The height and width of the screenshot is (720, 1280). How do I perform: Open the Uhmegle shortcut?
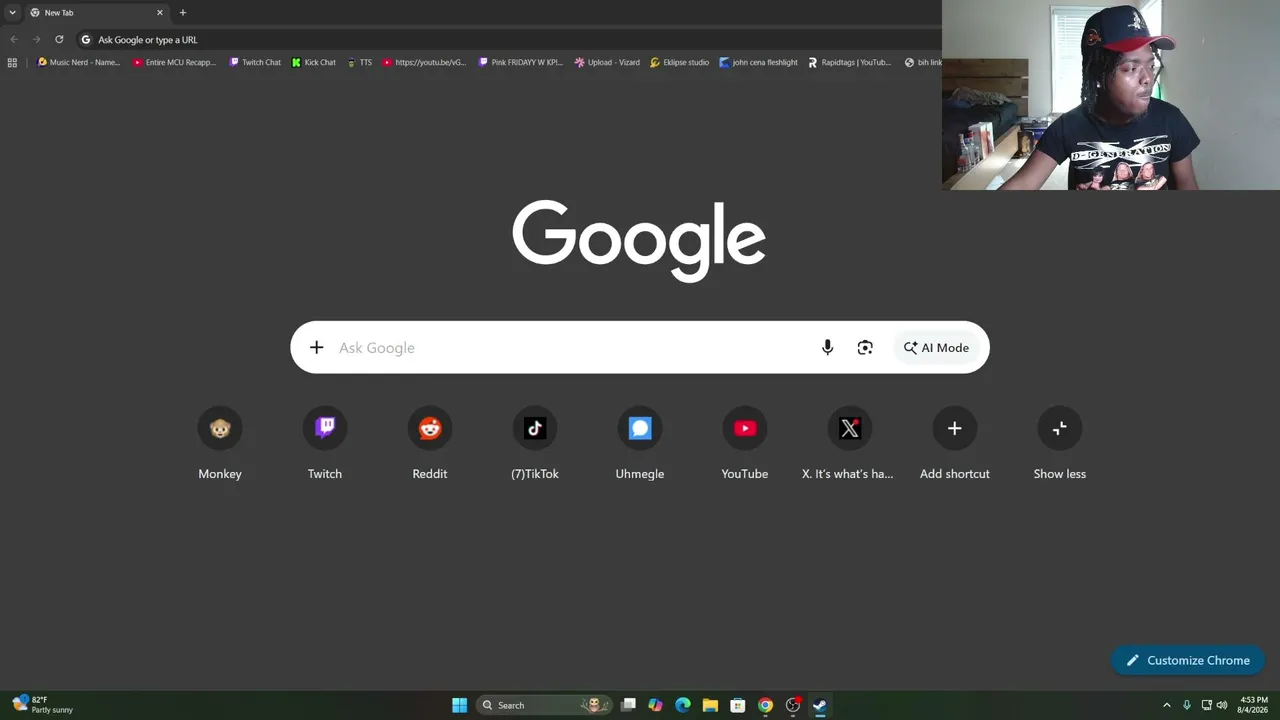pyautogui.click(x=640, y=444)
